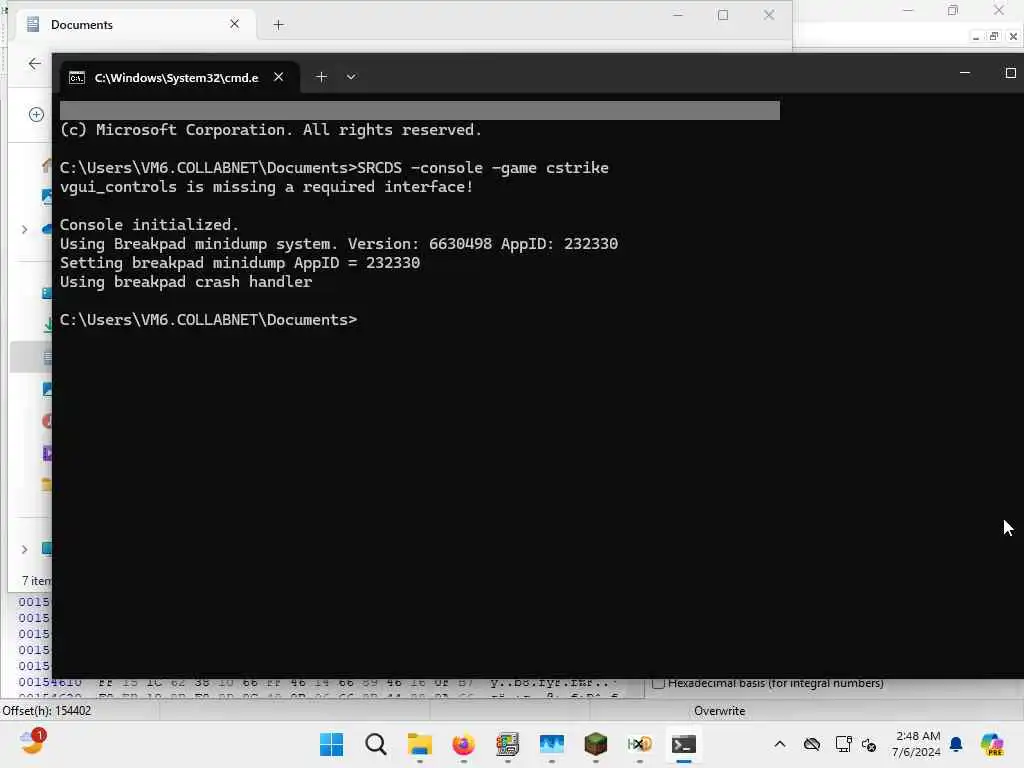The width and height of the screenshot is (1024, 768).
Task: Select the terminal taskbar icon
Action: [x=684, y=744]
